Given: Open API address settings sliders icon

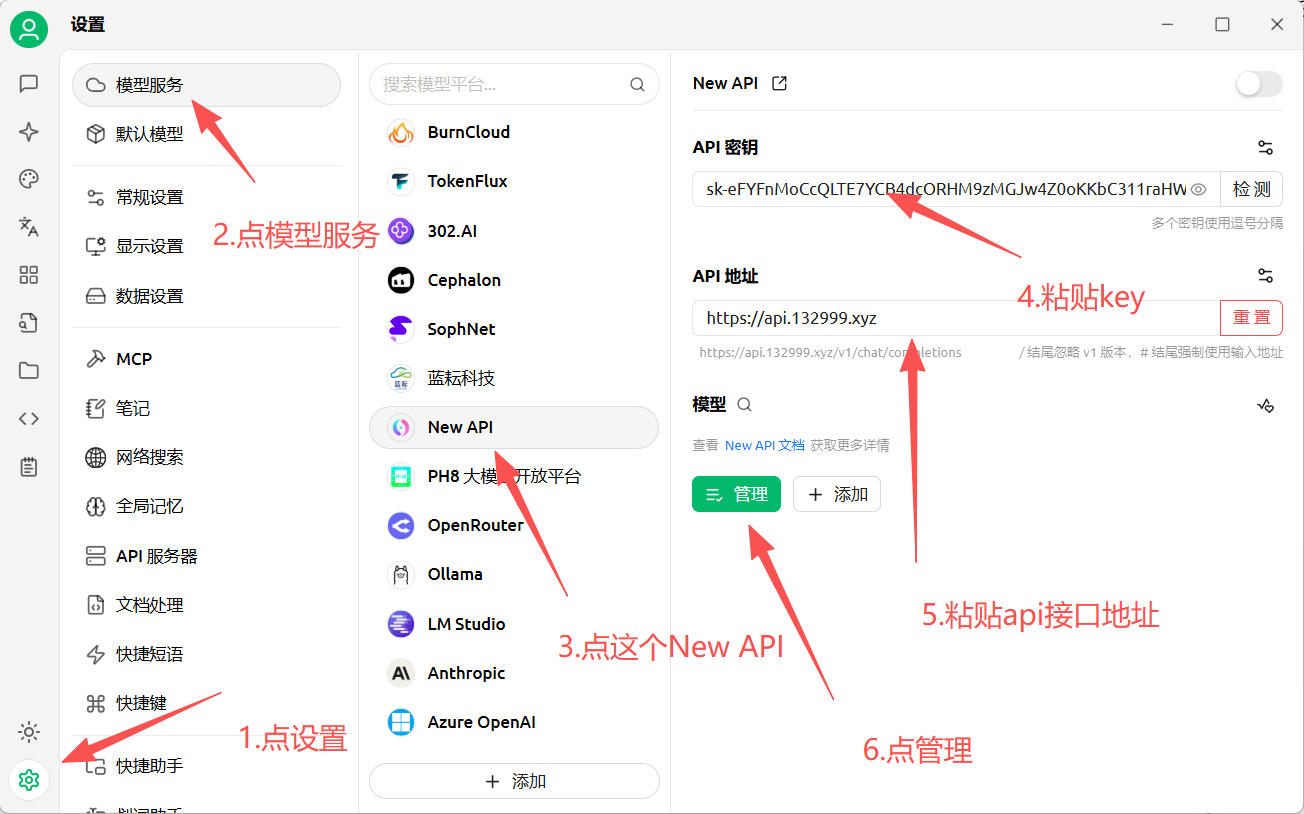Looking at the screenshot, I should [x=1265, y=276].
